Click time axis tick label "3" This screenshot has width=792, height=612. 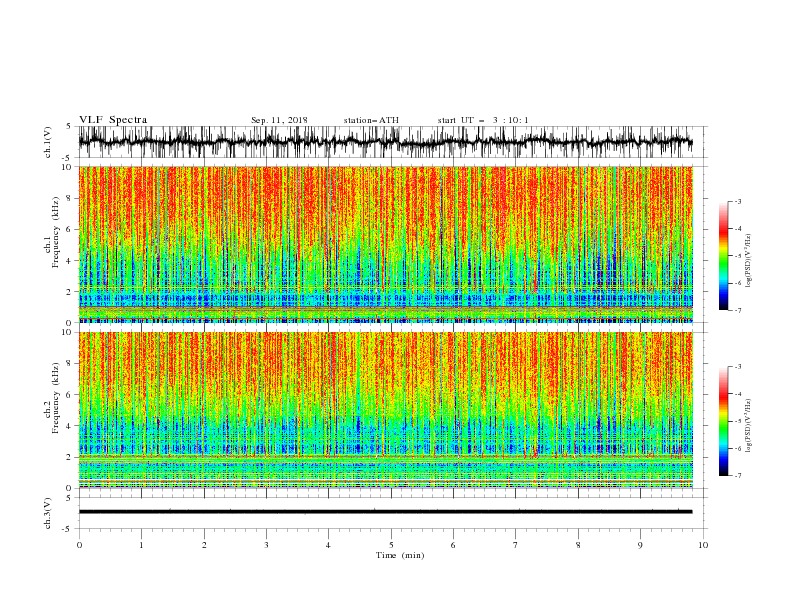click(266, 545)
